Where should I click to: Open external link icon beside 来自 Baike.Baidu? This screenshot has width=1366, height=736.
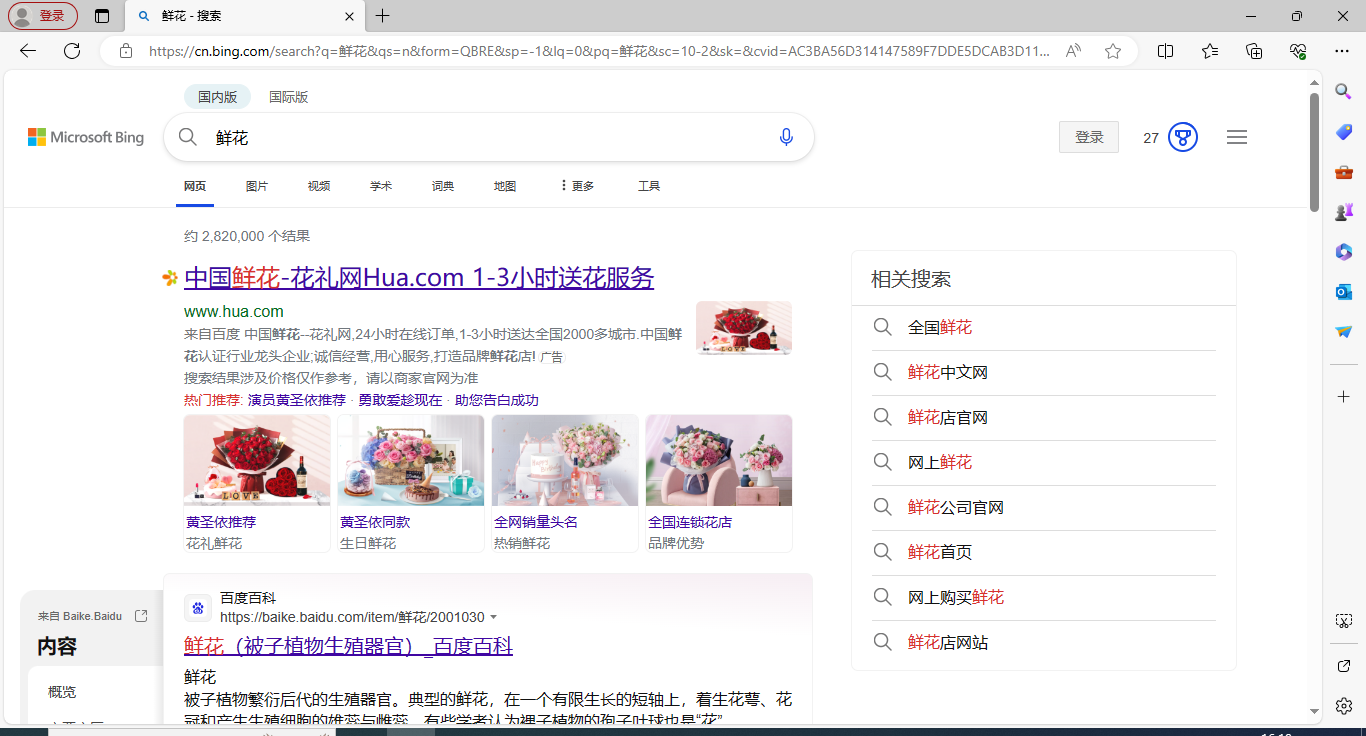pos(141,616)
